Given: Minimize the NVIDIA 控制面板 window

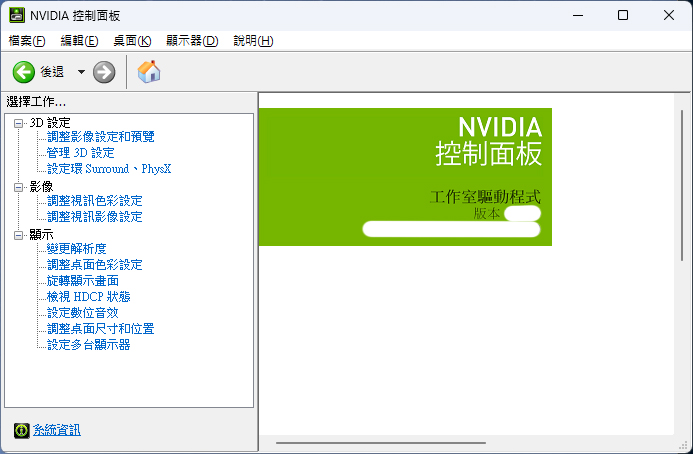Looking at the screenshot, I should point(578,15).
